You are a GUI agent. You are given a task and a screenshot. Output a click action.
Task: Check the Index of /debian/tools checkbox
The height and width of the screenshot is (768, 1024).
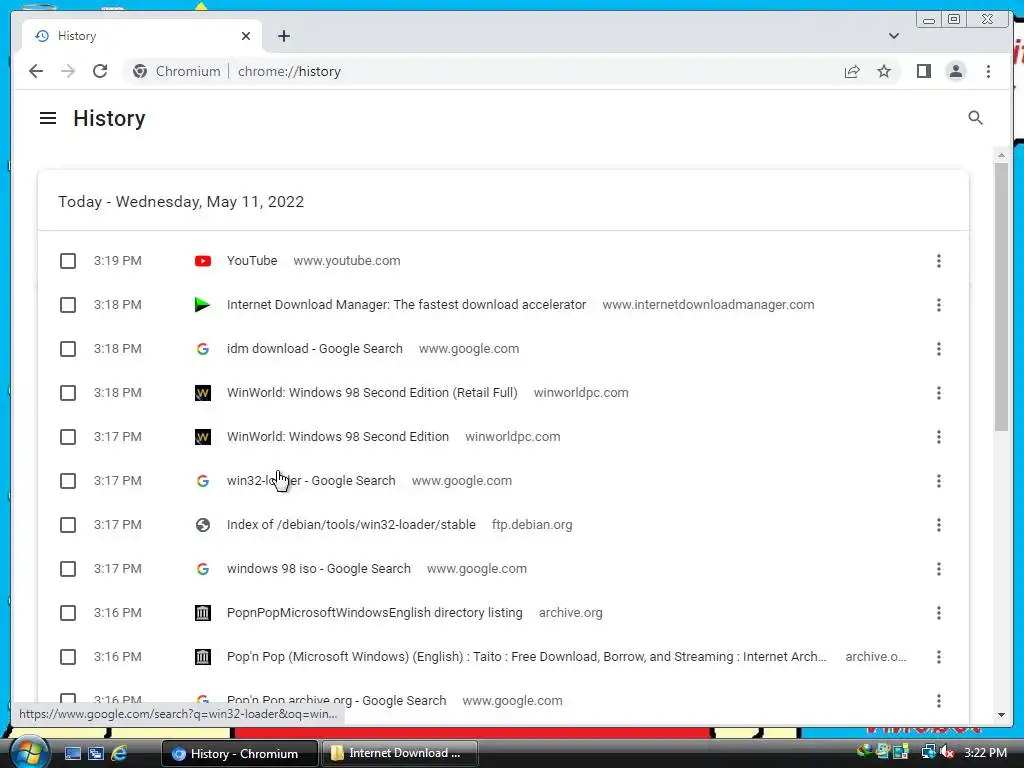coord(68,525)
